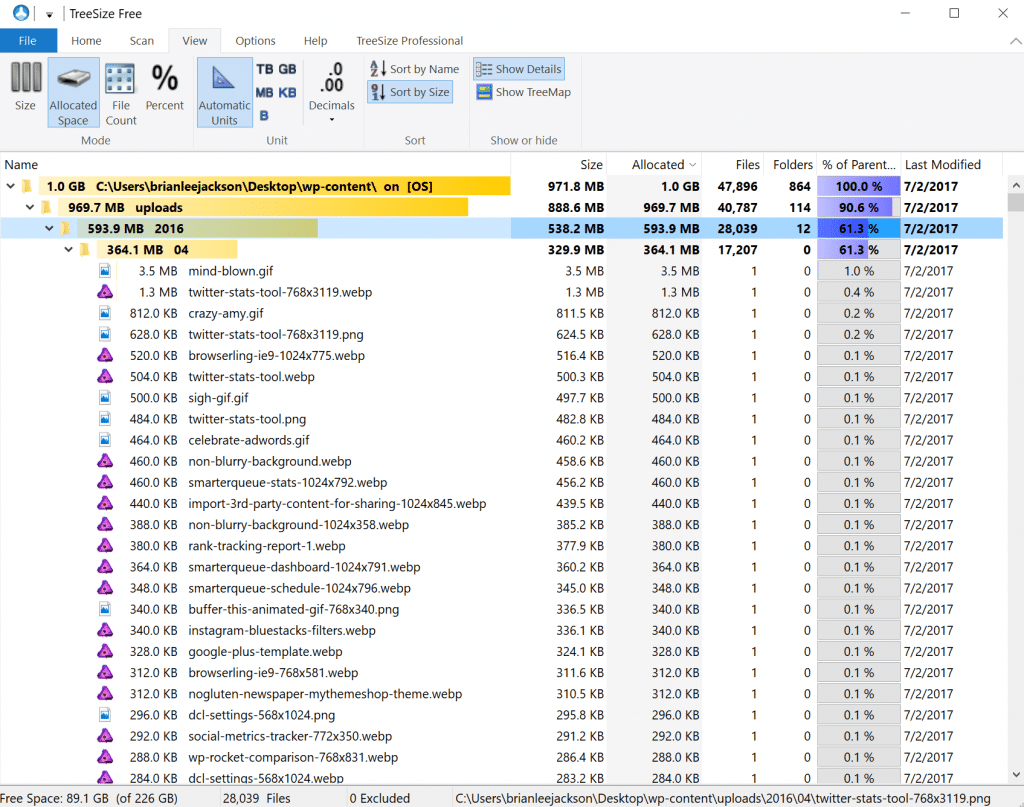
Task: Collapse the 2016 folder
Action: click(x=49, y=228)
